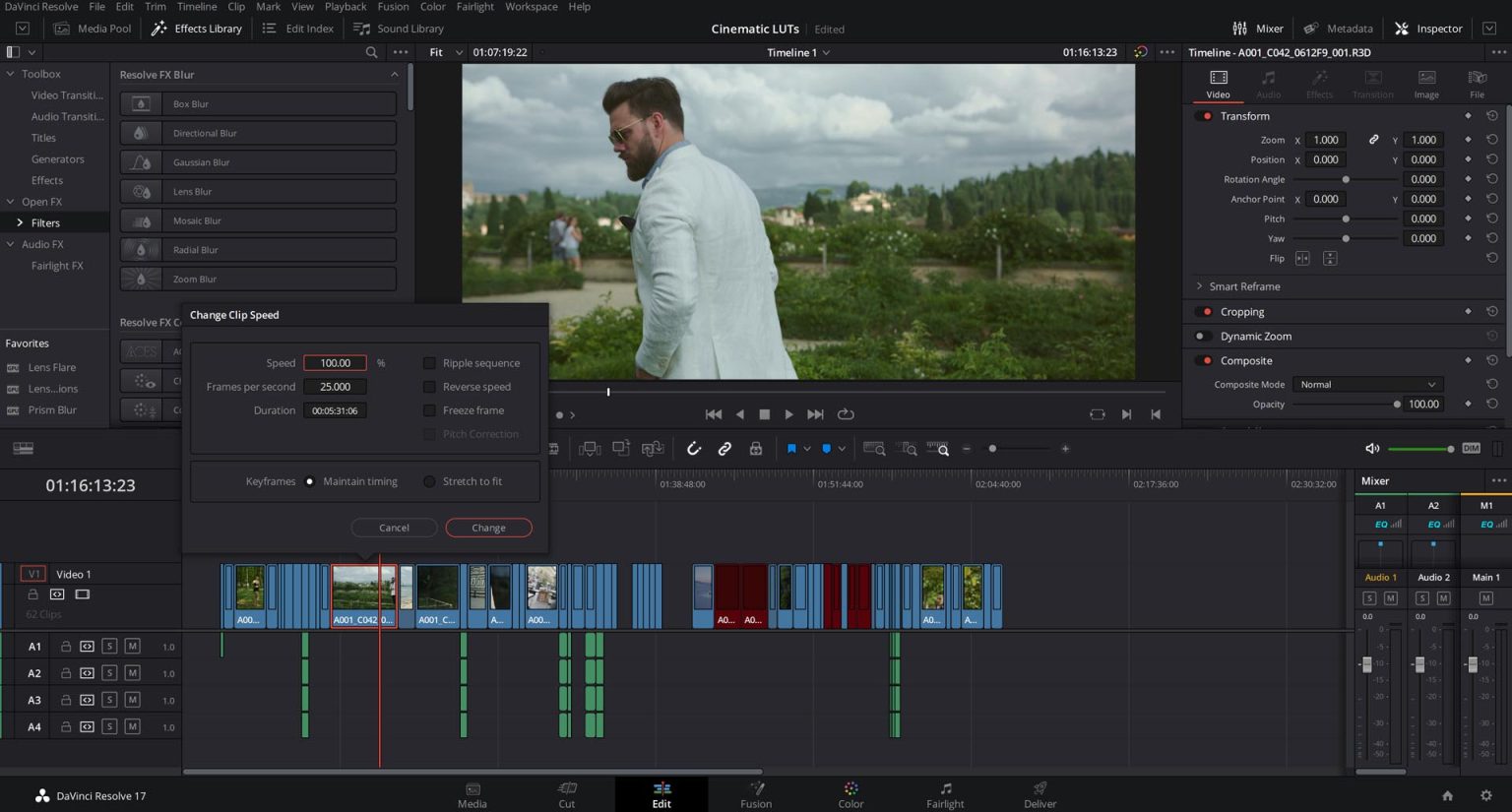This screenshot has height=812, width=1512.
Task: Select Stretch to fit keyframes option
Action: point(429,481)
